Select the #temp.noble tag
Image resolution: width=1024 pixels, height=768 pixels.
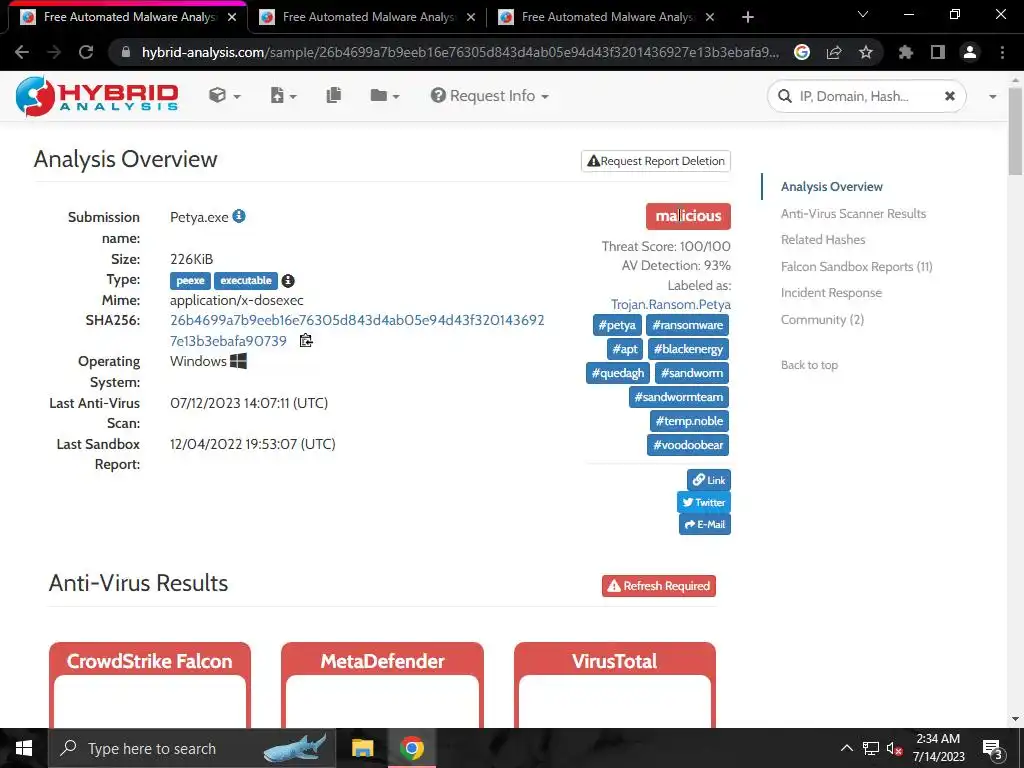(689, 421)
